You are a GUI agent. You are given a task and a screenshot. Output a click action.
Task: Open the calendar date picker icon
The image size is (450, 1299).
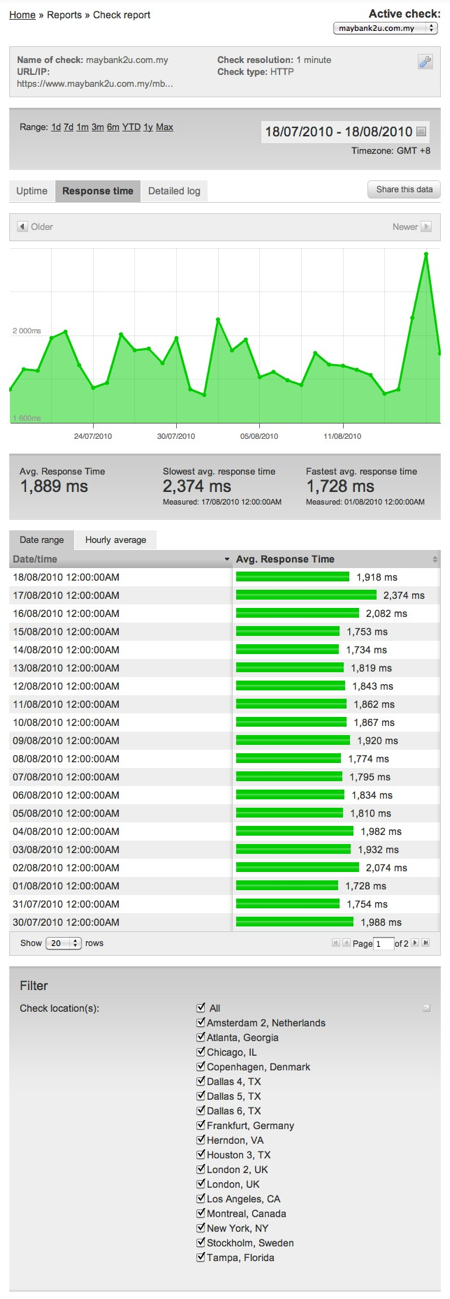(421, 131)
